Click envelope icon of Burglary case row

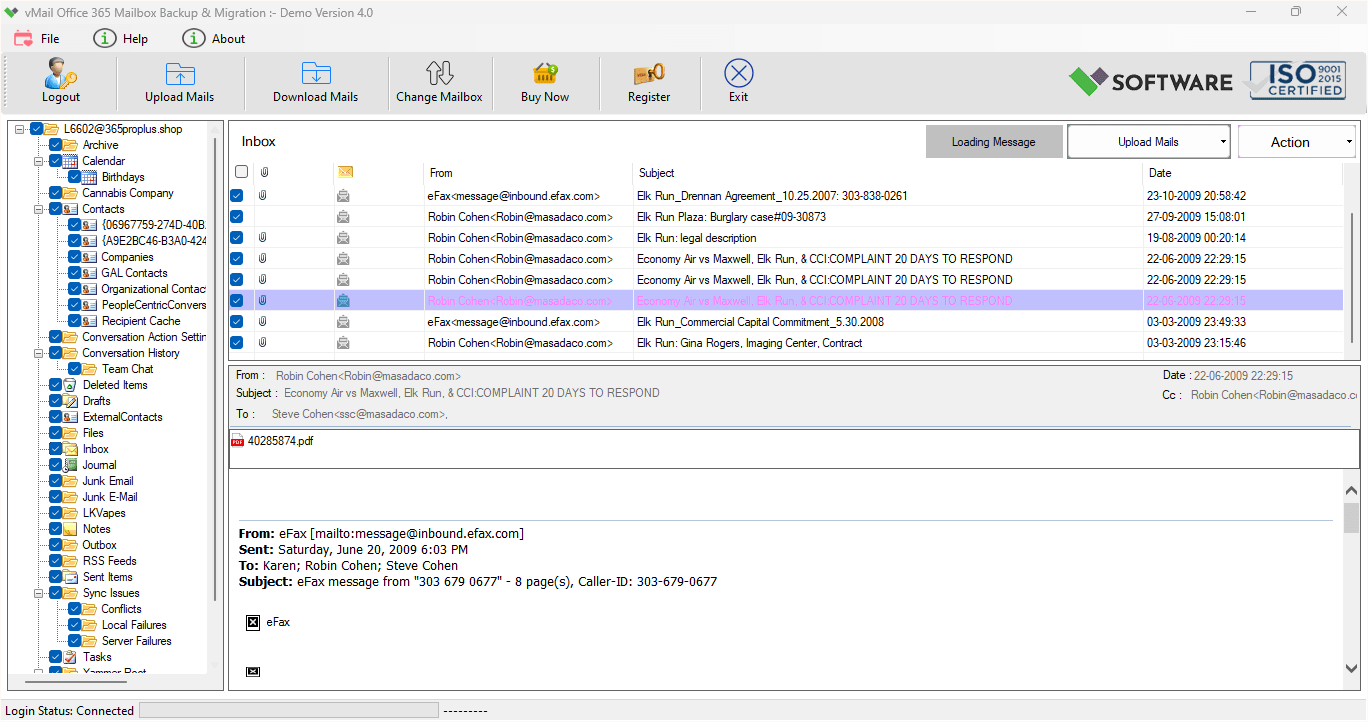(x=343, y=217)
